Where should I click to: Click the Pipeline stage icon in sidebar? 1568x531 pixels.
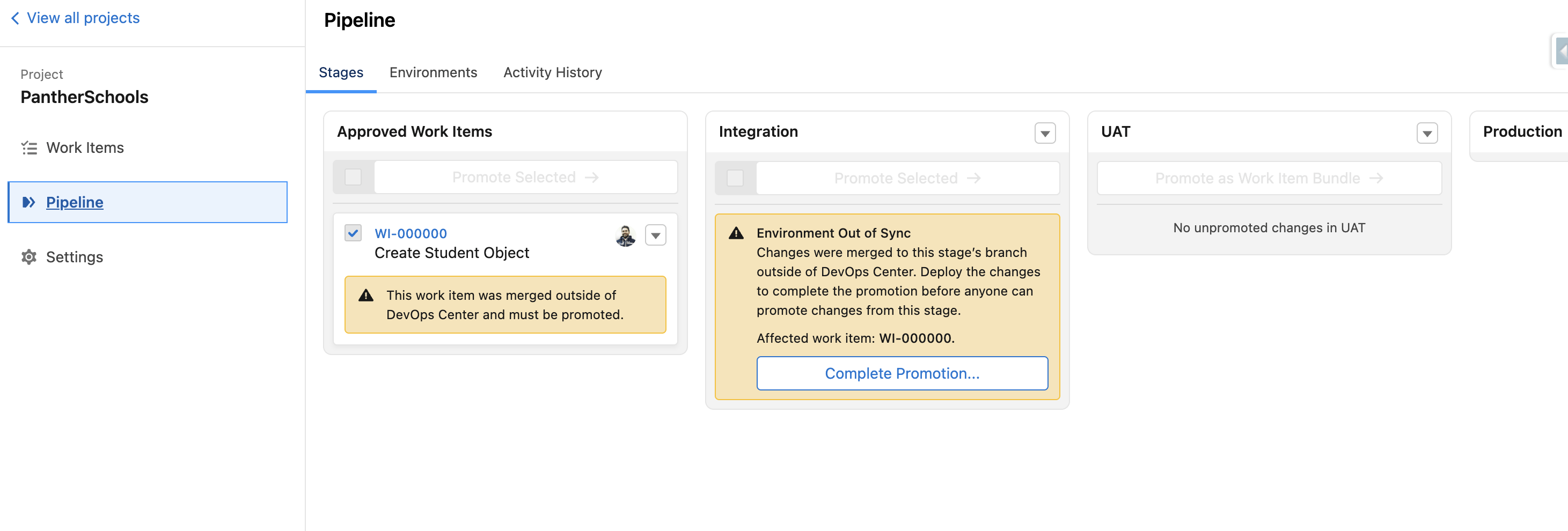[28, 202]
